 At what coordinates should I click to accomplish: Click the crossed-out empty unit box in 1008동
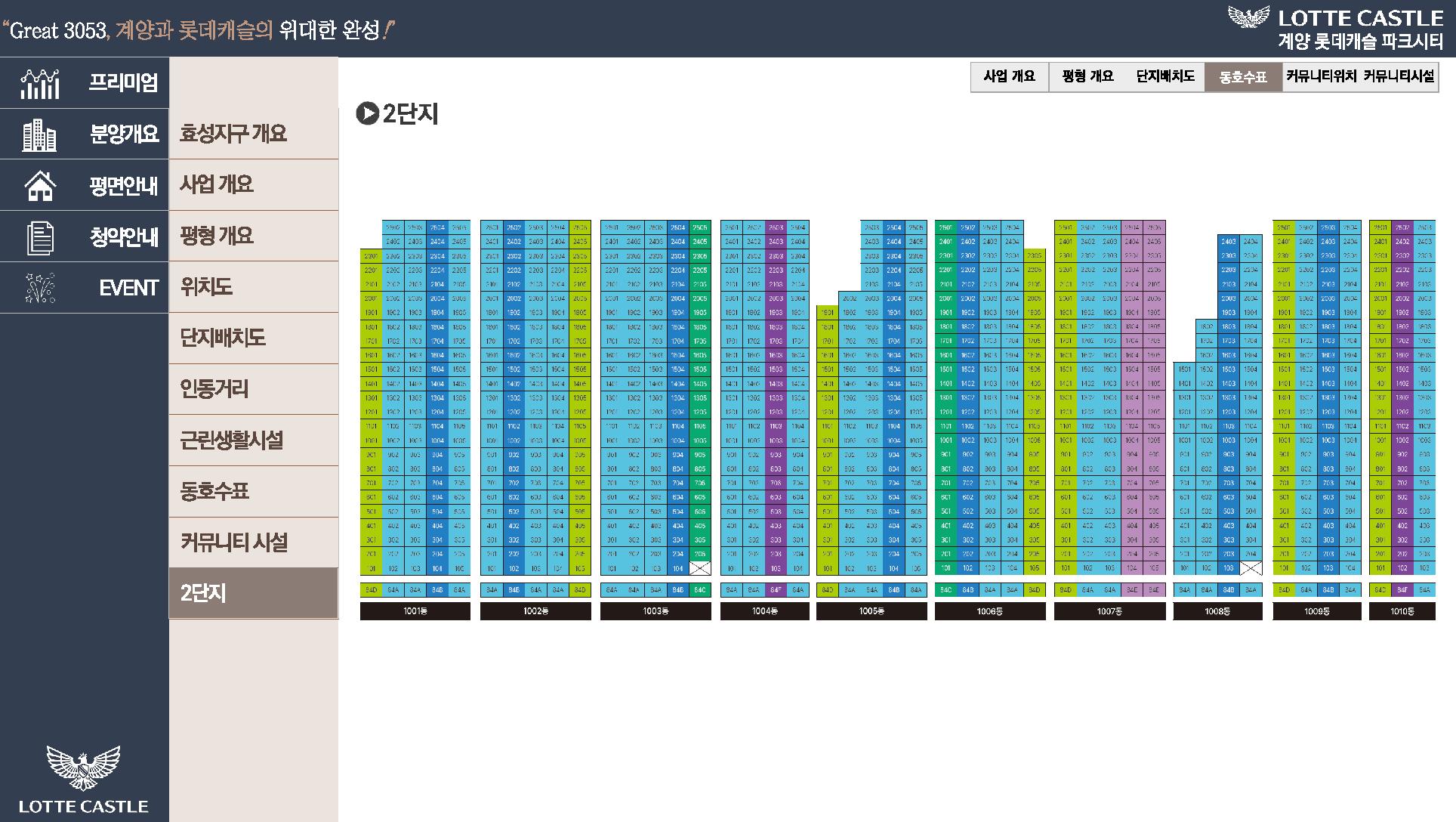(1251, 568)
